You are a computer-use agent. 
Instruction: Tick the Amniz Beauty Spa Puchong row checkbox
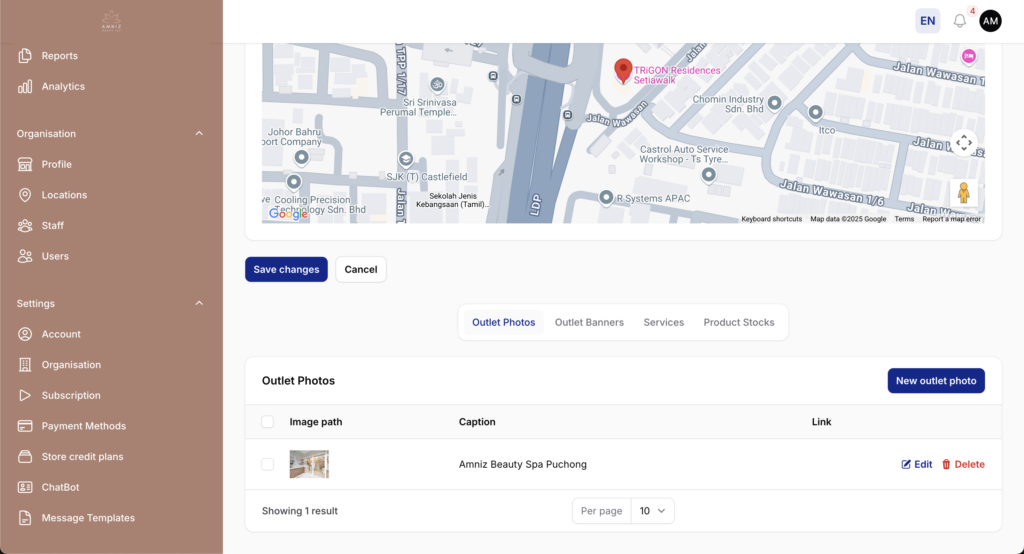(x=267, y=464)
